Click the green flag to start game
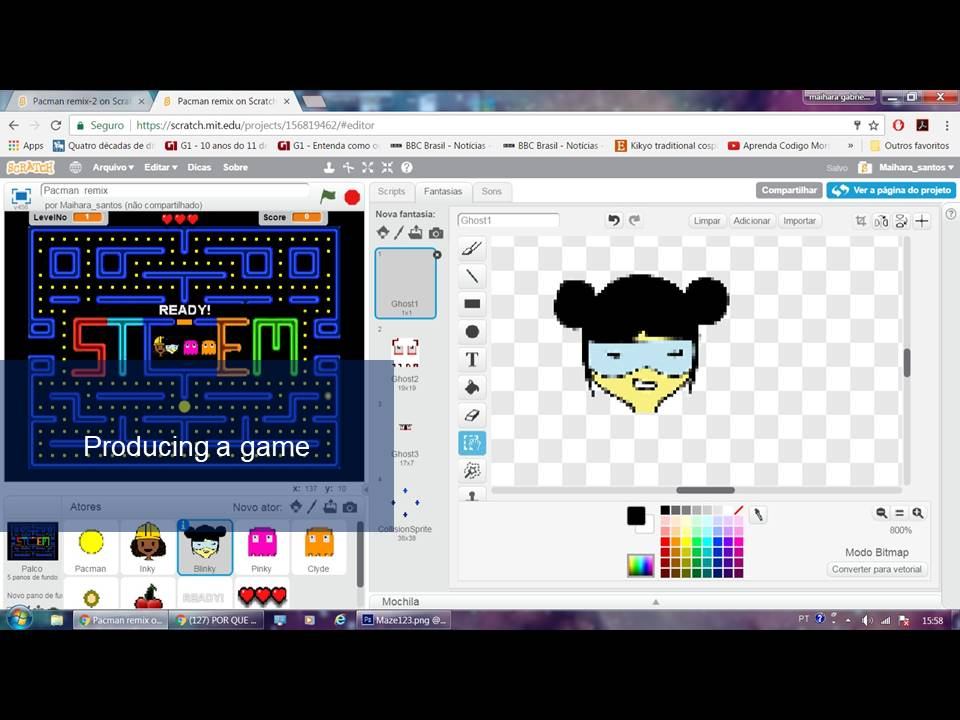This screenshot has height=720, width=960. (x=328, y=196)
